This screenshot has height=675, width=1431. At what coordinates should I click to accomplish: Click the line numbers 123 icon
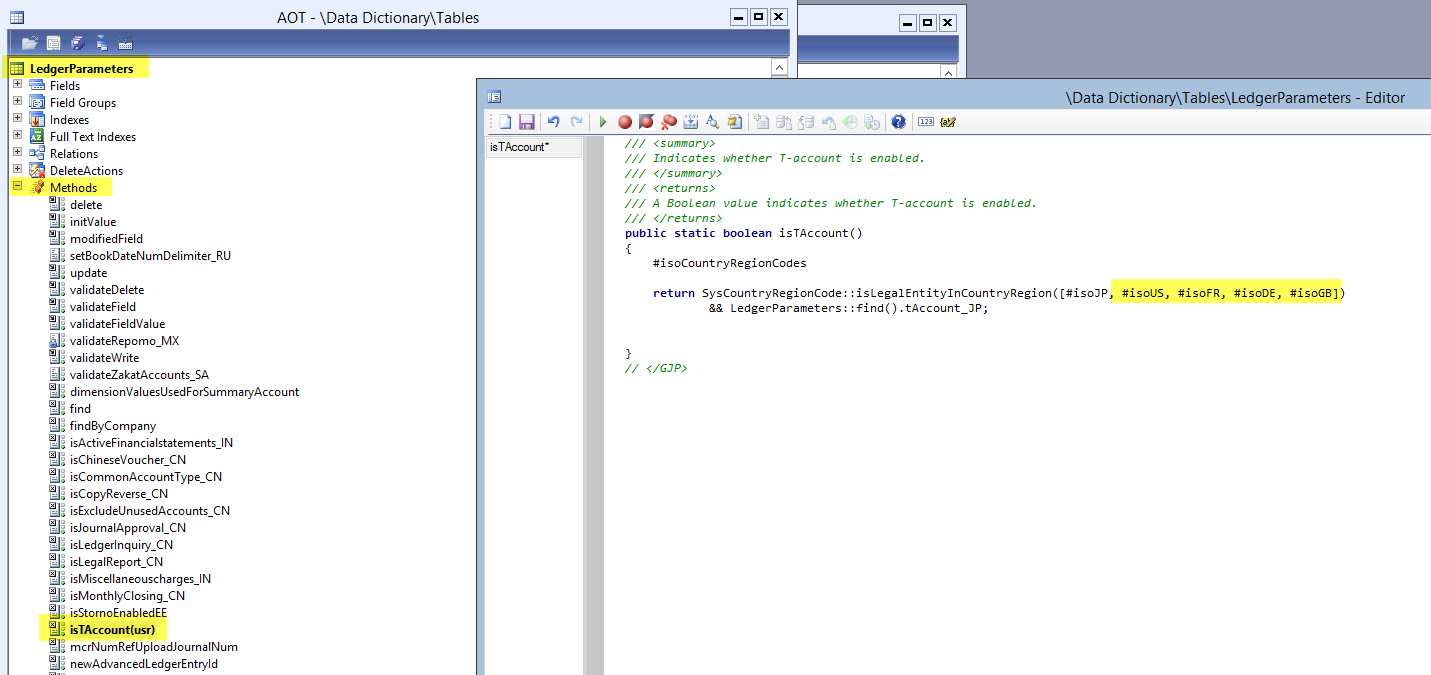(925, 122)
